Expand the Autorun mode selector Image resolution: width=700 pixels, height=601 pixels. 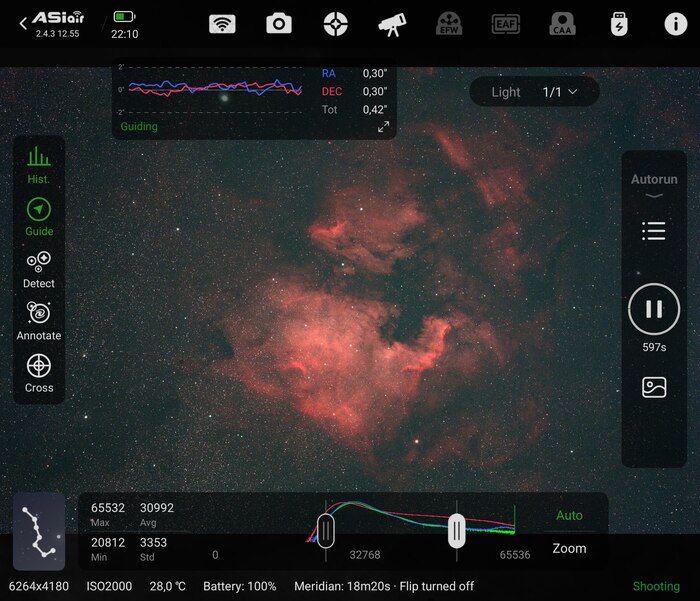click(x=654, y=185)
